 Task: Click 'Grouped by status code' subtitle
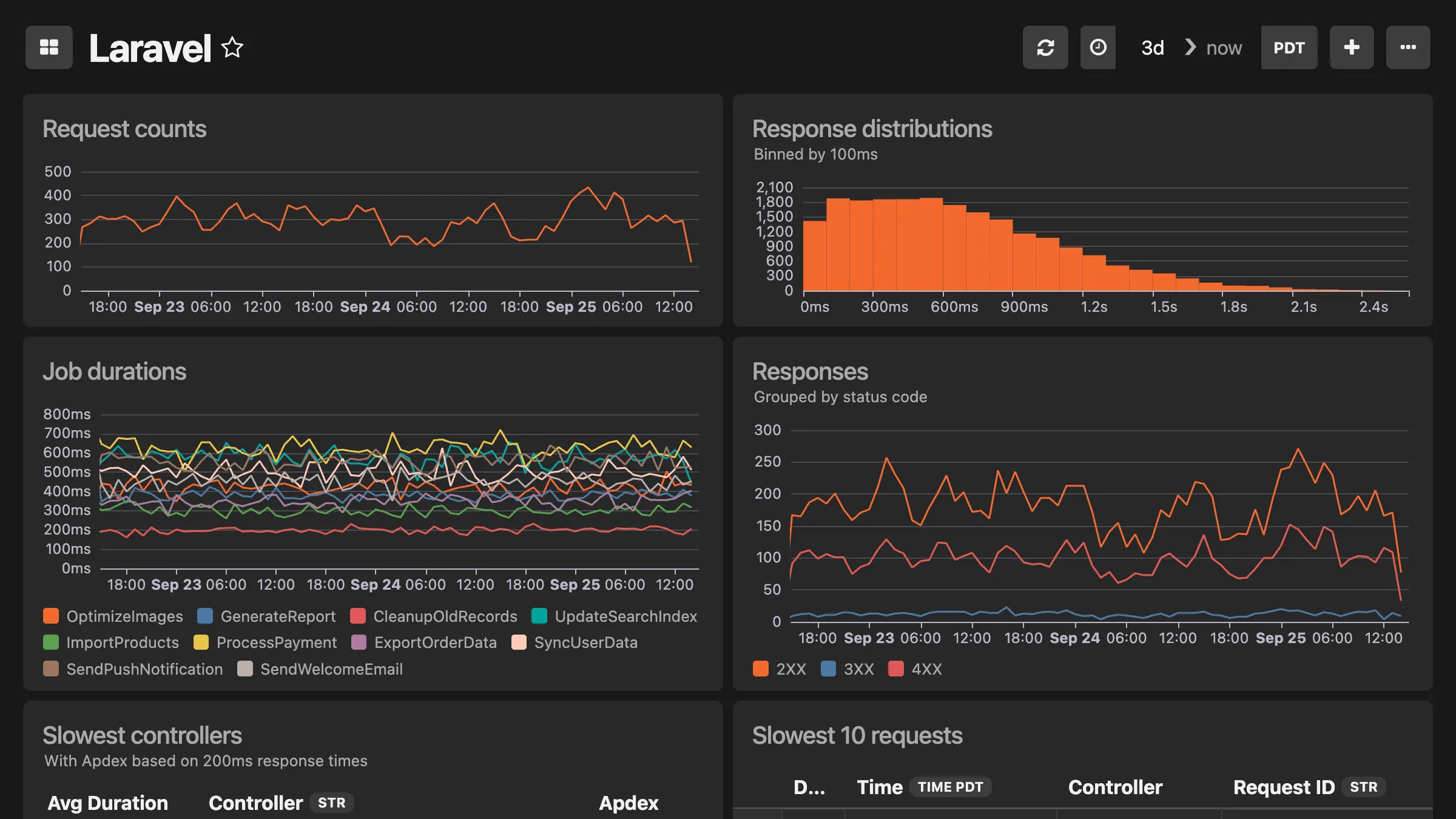(840, 397)
